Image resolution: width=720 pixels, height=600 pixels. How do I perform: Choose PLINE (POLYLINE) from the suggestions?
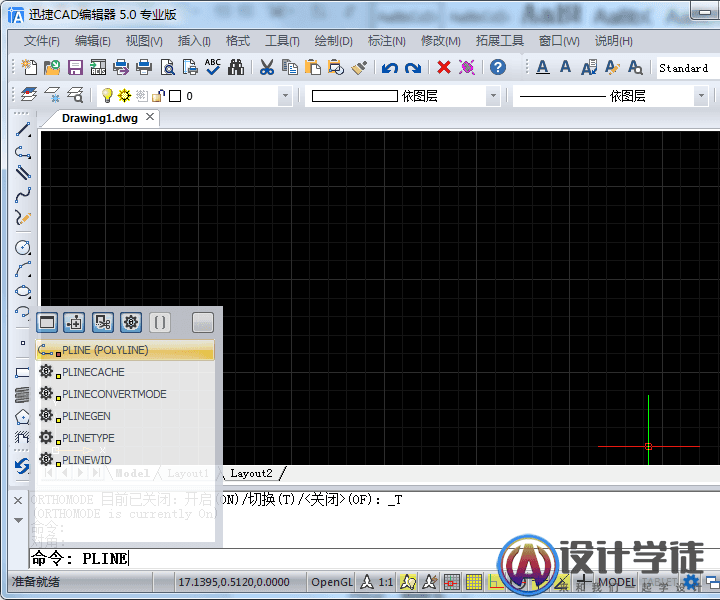pos(125,350)
